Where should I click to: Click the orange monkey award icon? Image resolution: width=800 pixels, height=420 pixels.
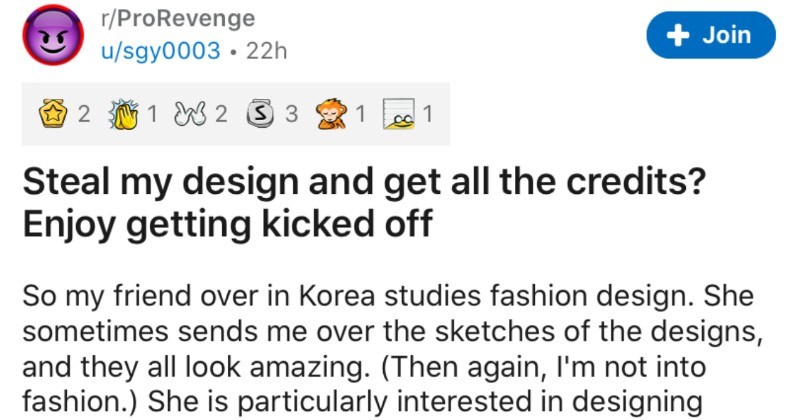tap(330, 113)
